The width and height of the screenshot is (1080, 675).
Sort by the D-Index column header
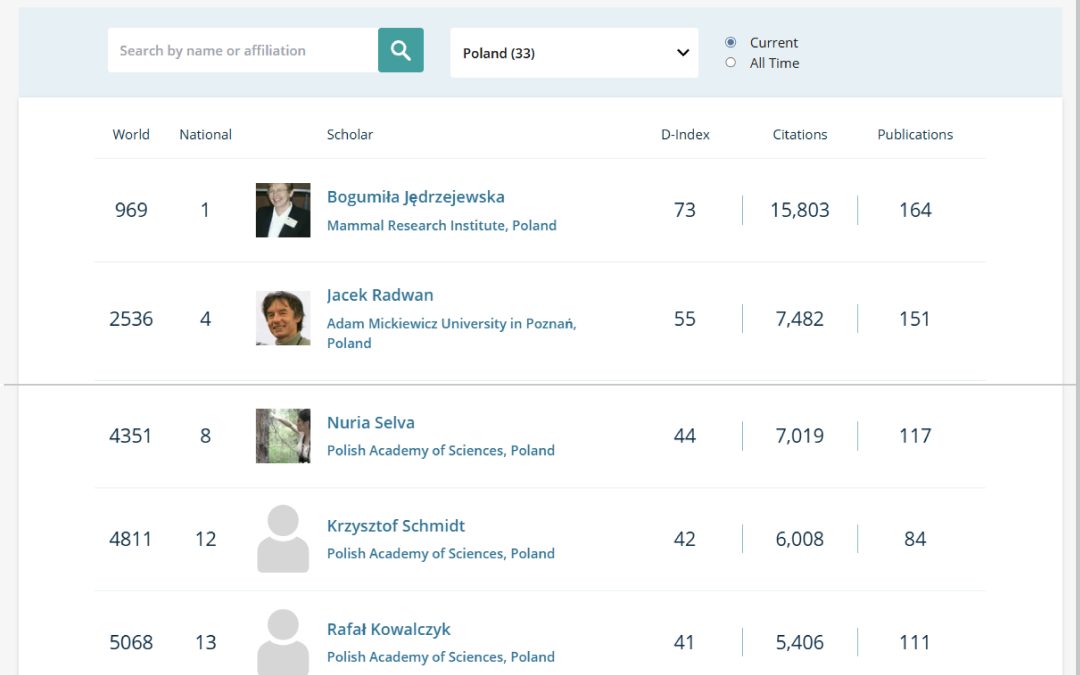coord(685,134)
